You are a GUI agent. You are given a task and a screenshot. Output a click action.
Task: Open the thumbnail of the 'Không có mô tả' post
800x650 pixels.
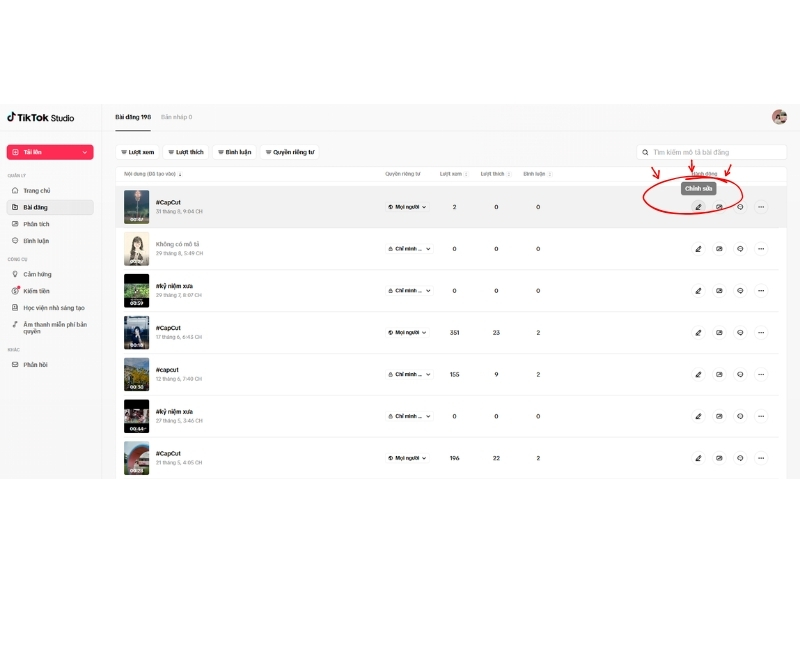pos(137,249)
